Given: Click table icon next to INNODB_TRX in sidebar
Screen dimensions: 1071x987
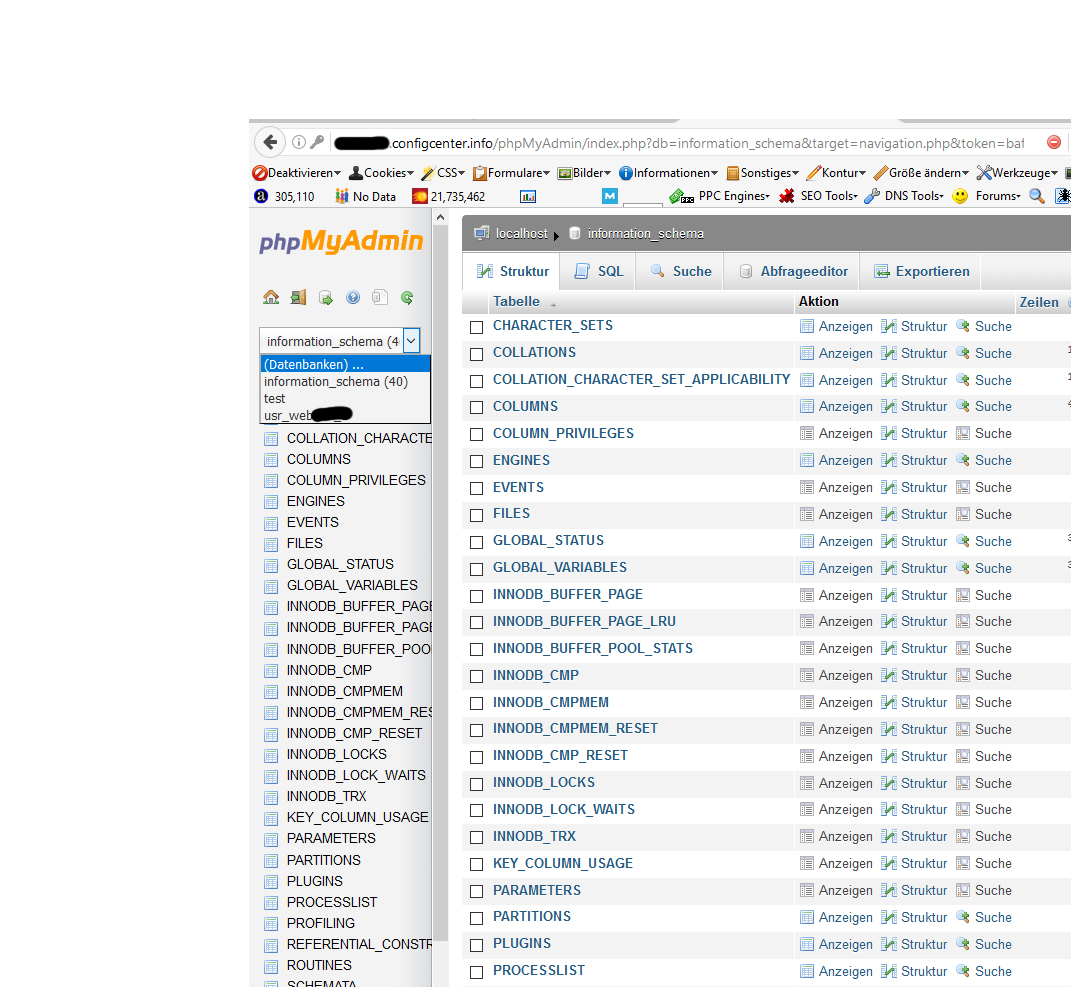Looking at the screenshot, I should pos(271,797).
